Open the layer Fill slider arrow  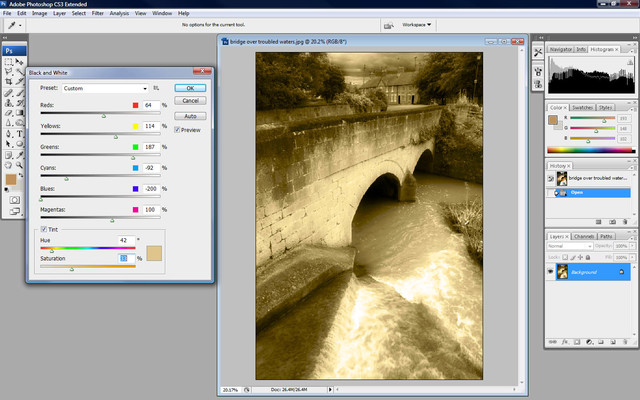click(x=632, y=258)
